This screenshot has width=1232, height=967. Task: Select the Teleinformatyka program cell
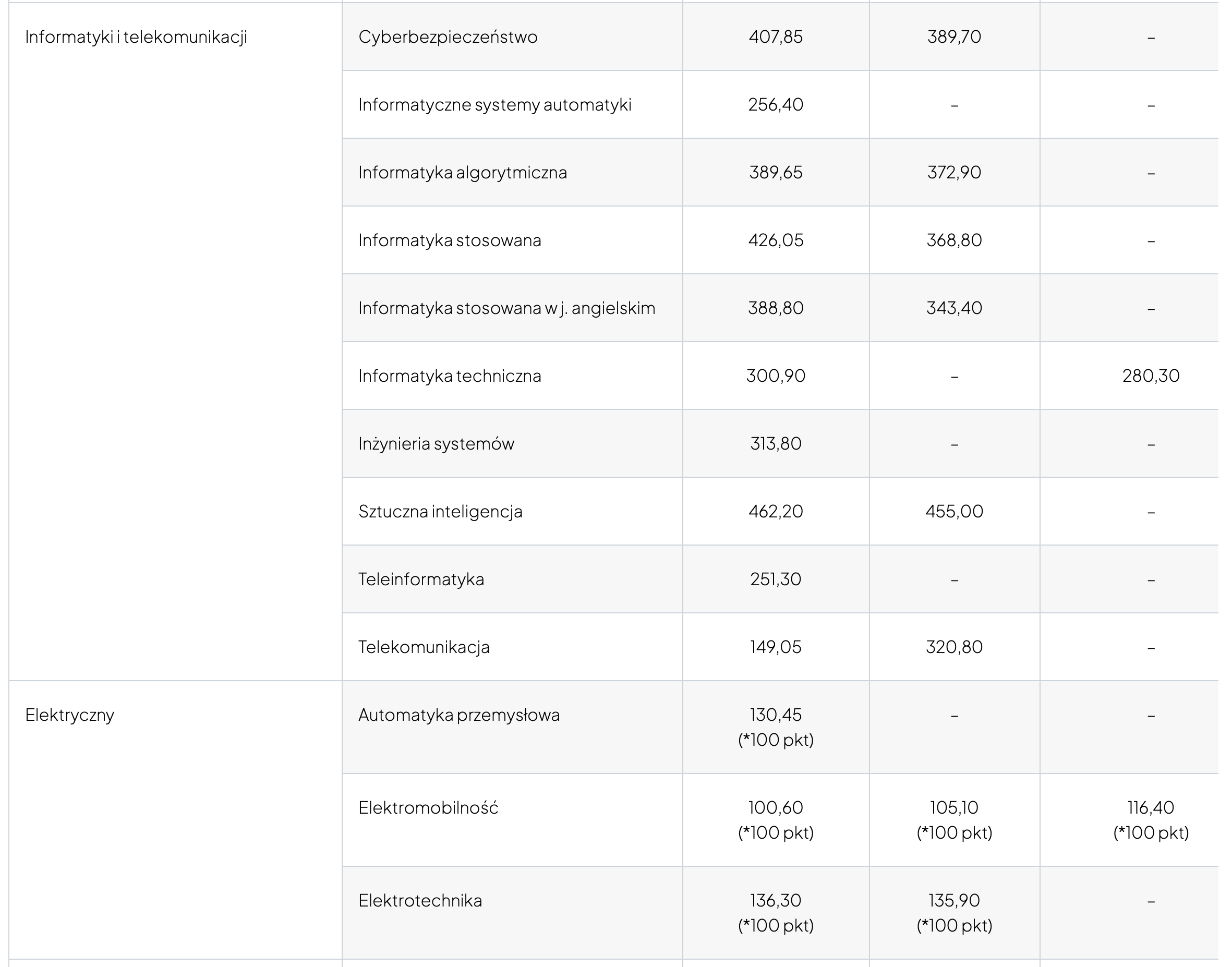point(421,579)
